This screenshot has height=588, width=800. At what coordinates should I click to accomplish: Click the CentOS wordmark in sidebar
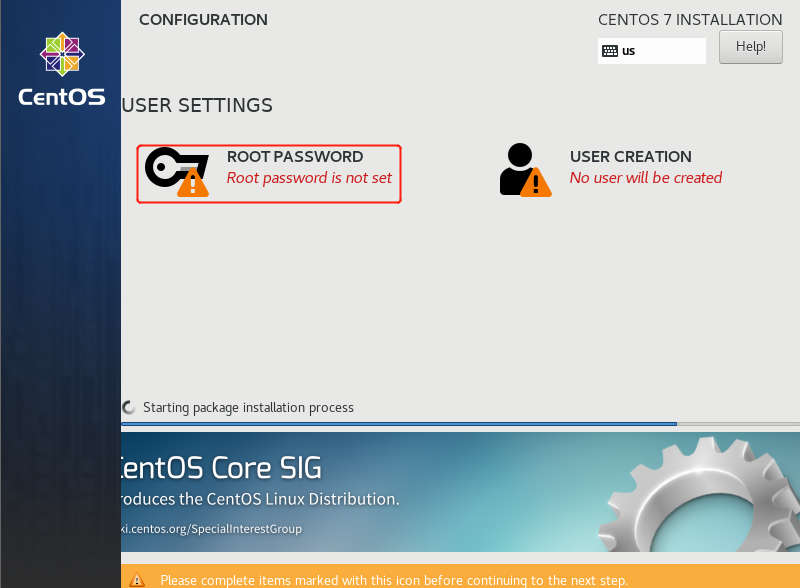[x=62, y=96]
